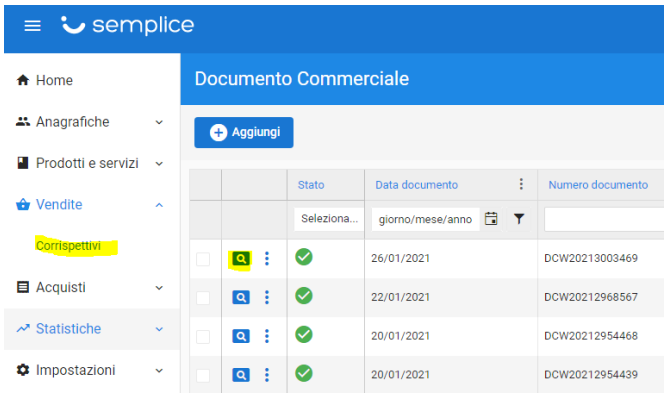Open the hamburger navigation menu
The width and height of the screenshot is (669, 398).
32,26
